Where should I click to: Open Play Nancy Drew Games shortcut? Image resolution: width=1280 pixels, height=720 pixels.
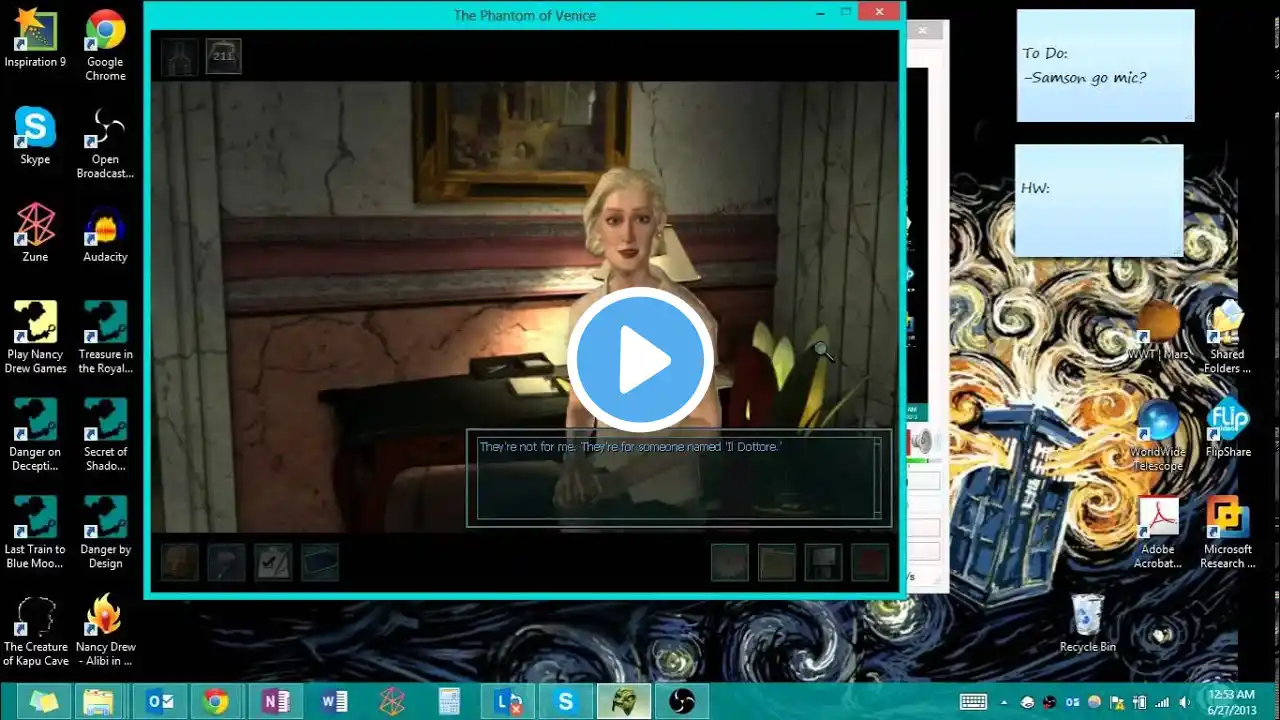[35, 338]
